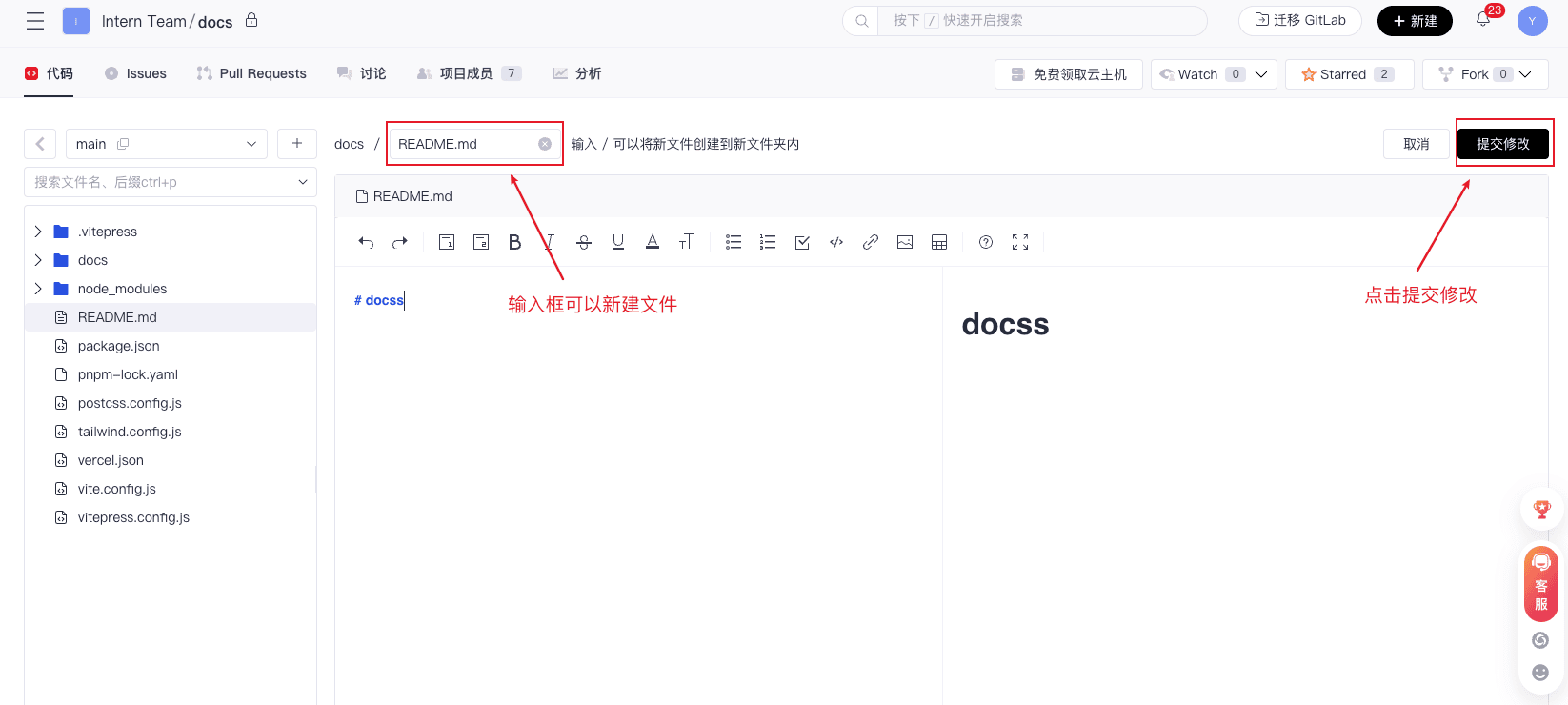Switch to the Issues tab

(x=135, y=73)
